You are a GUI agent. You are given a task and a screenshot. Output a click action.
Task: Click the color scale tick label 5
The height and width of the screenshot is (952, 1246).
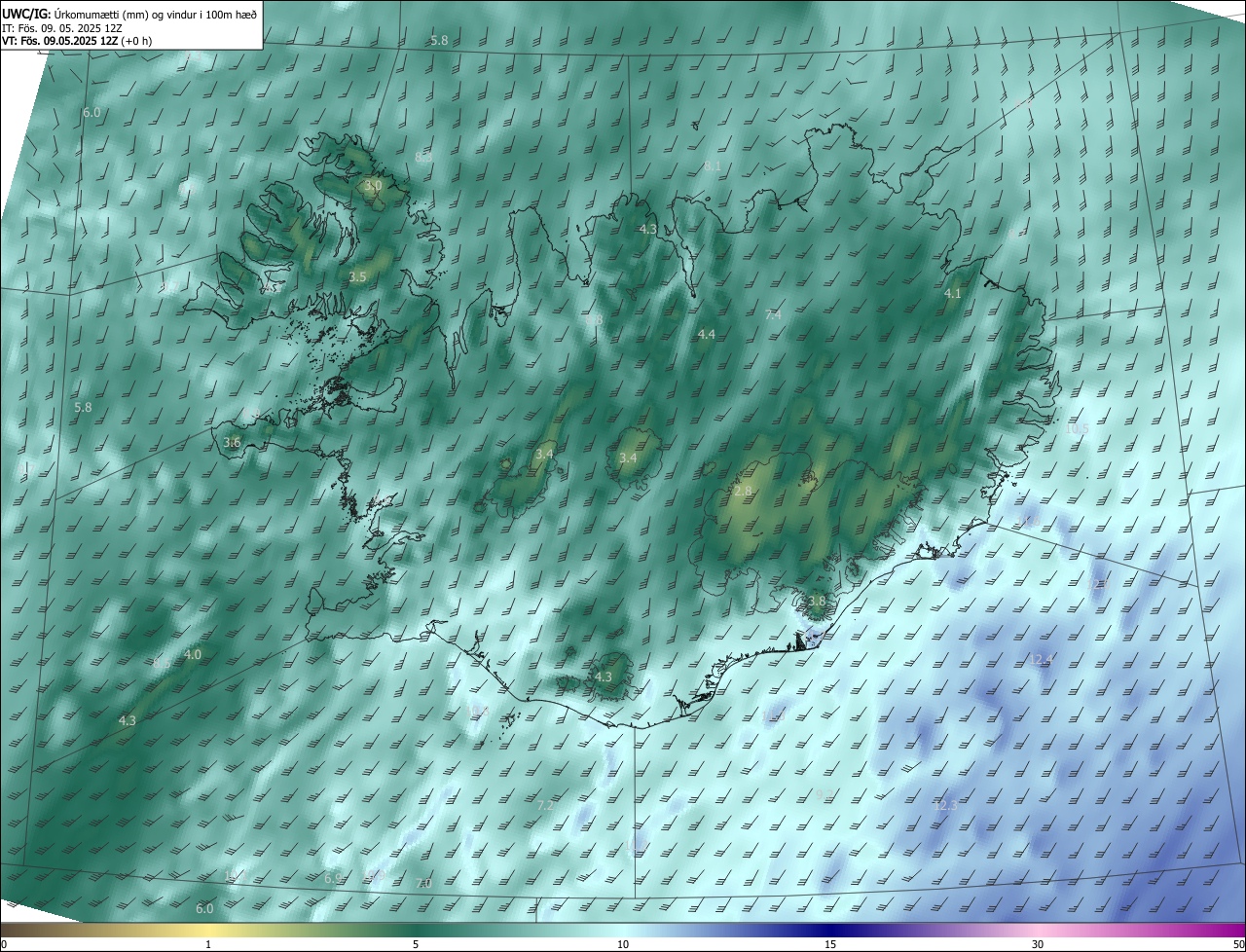(x=416, y=944)
